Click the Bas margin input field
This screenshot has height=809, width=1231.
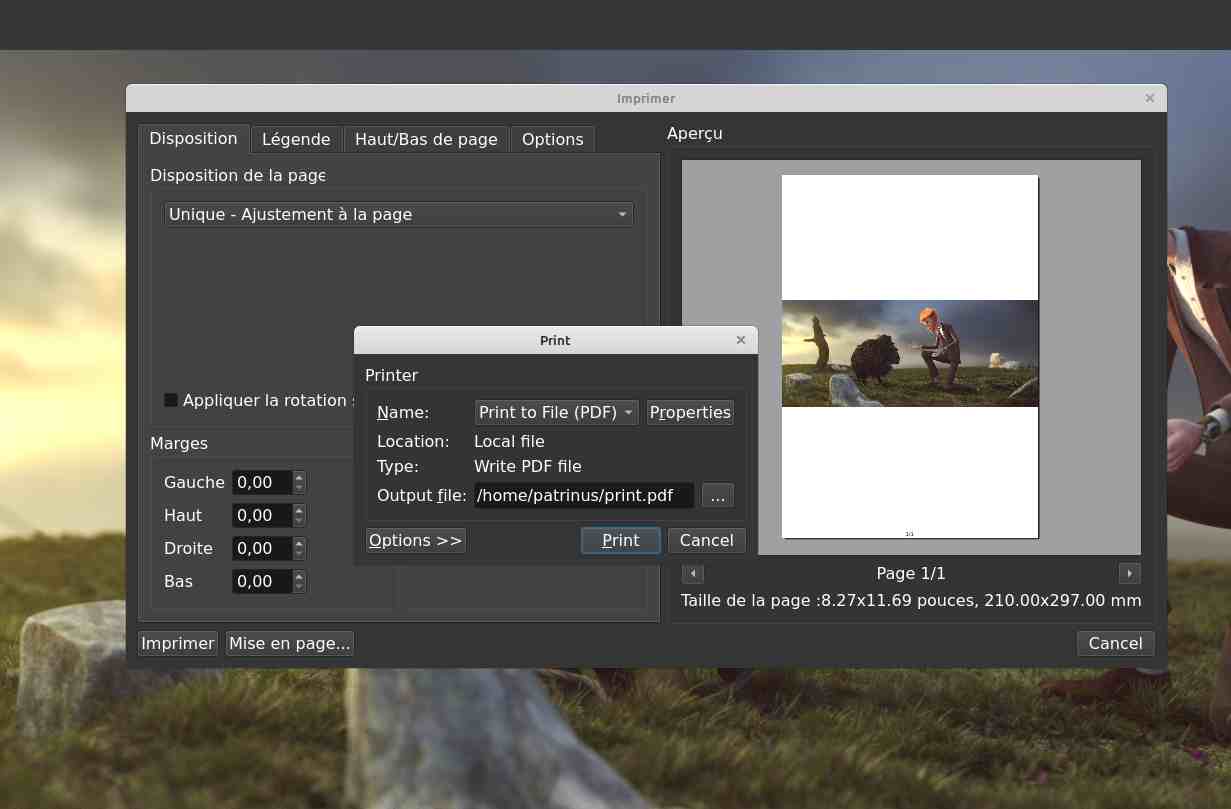(262, 581)
